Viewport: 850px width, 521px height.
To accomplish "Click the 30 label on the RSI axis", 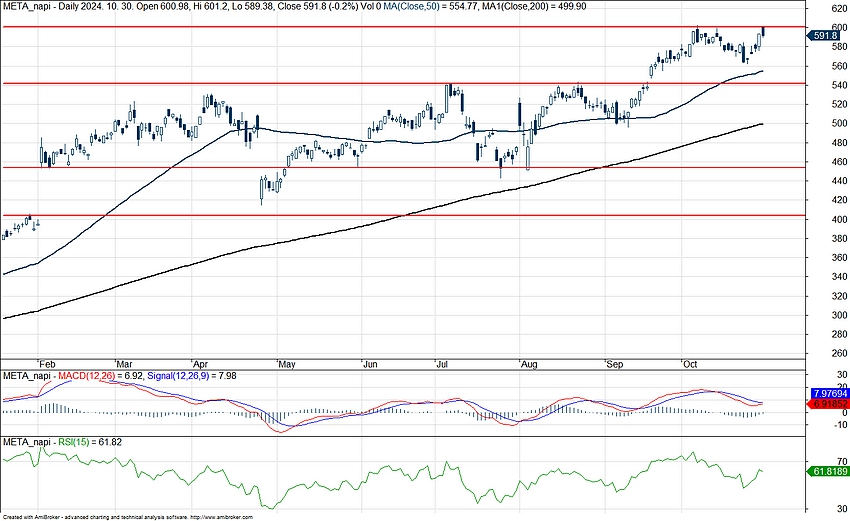I will coord(842,509).
